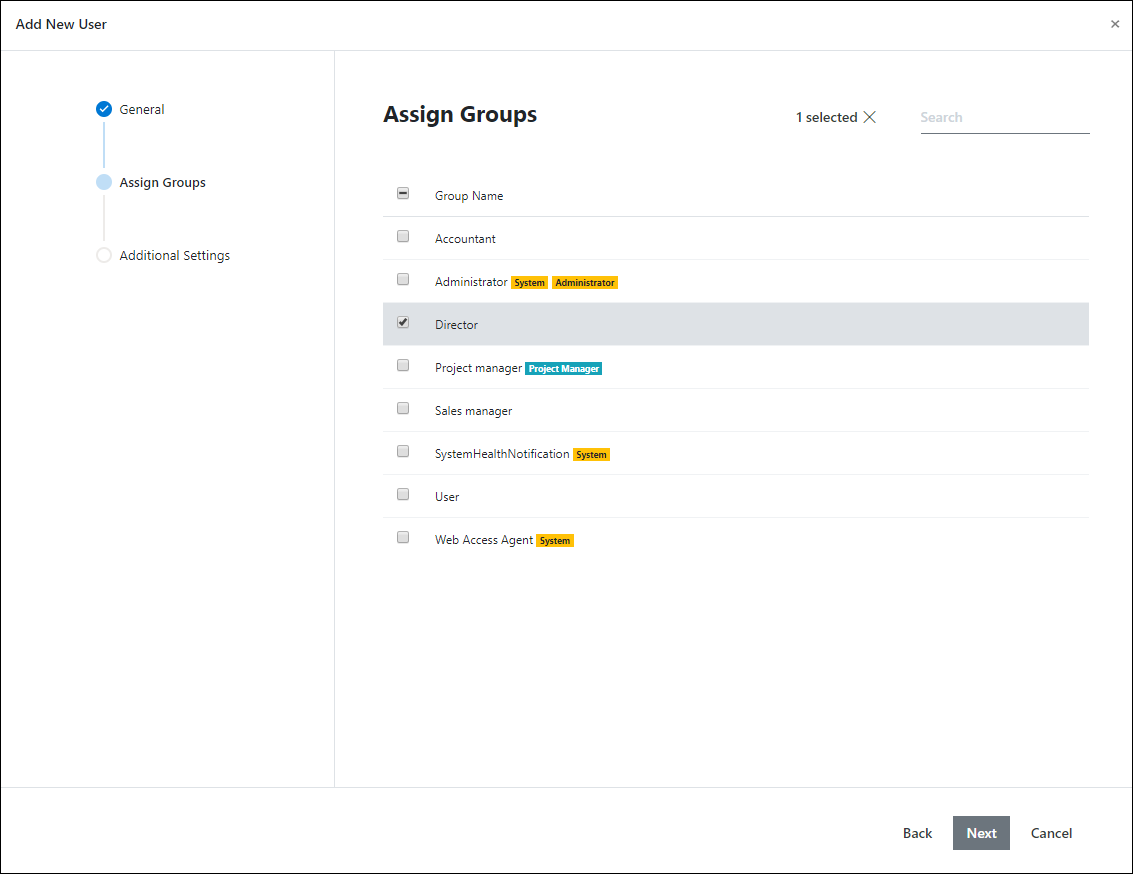Check the SystemHealthNotification group checkbox
The height and width of the screenshot is (874, 1133).
[403, 451]
